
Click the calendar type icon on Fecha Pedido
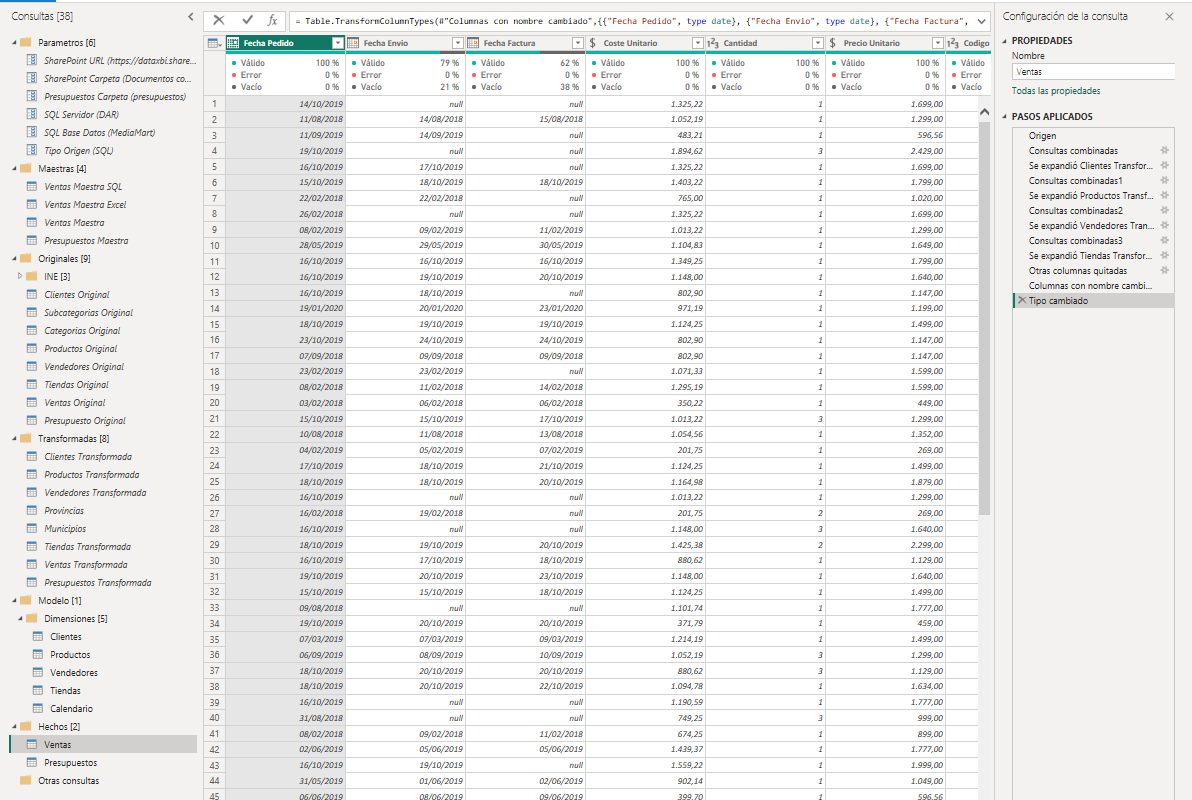point(232,42)
